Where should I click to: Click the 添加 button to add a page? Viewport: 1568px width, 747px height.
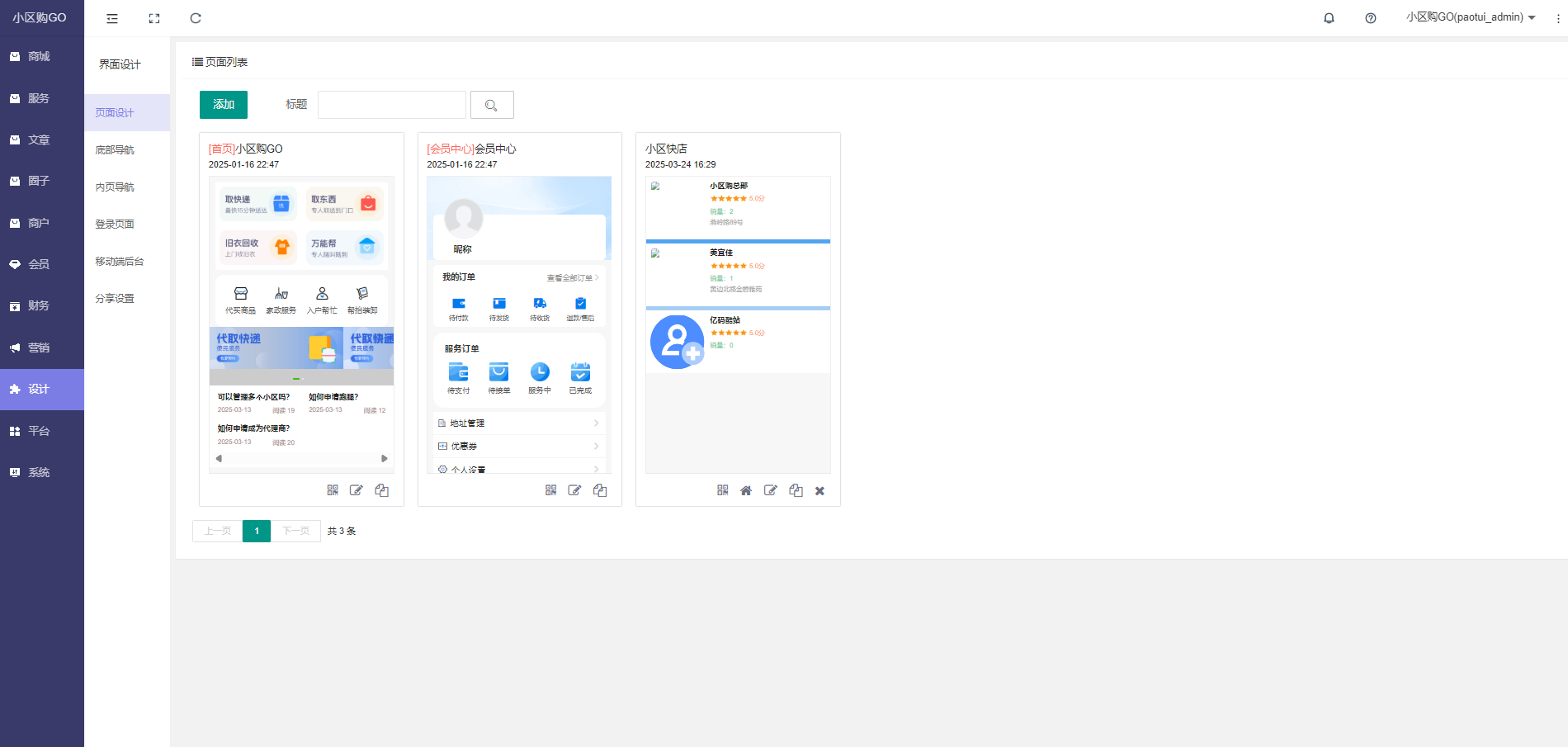point(223,105)
